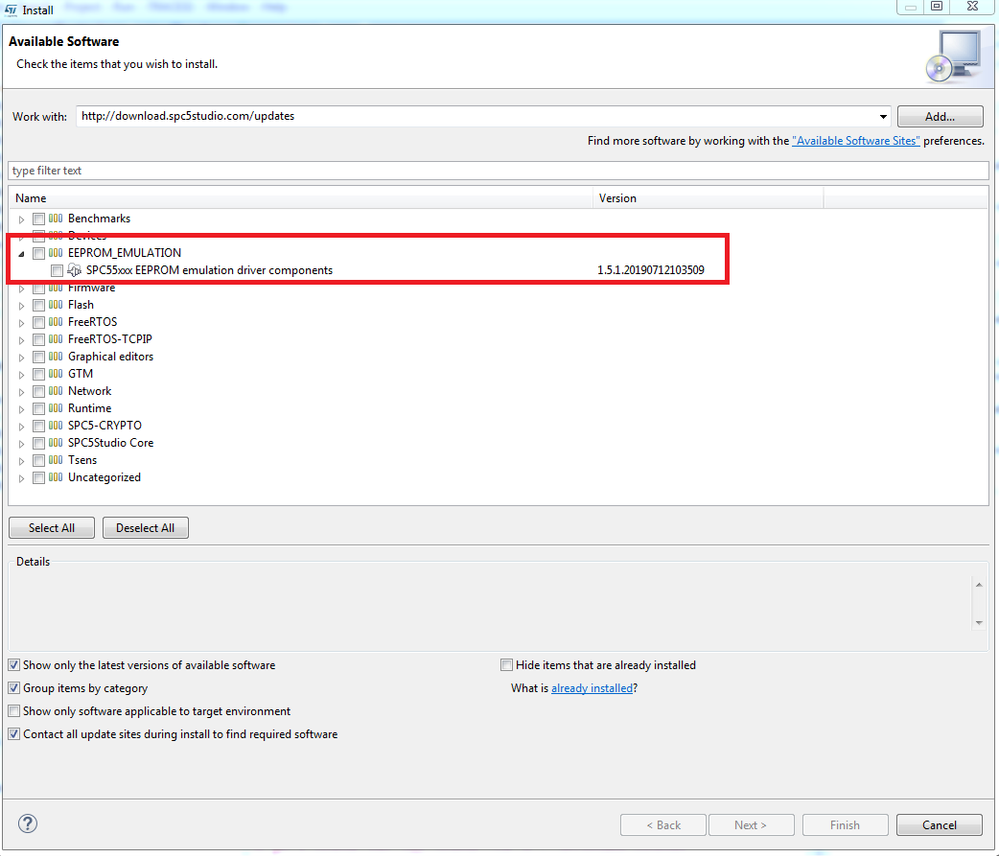Image resolution: width=999 pixels, height=856 pixels.
Task: Click the type filter text field
Action: (x=498, y=171)
